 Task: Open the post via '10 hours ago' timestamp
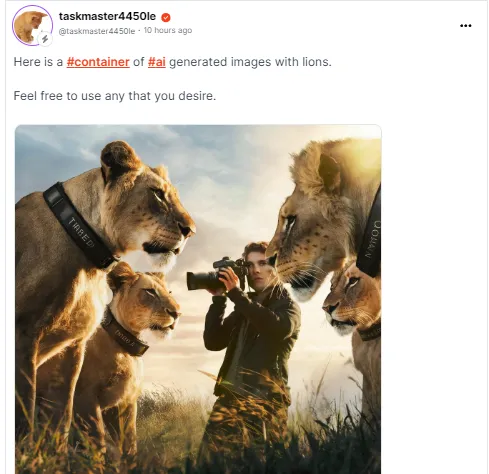point(168,30)
